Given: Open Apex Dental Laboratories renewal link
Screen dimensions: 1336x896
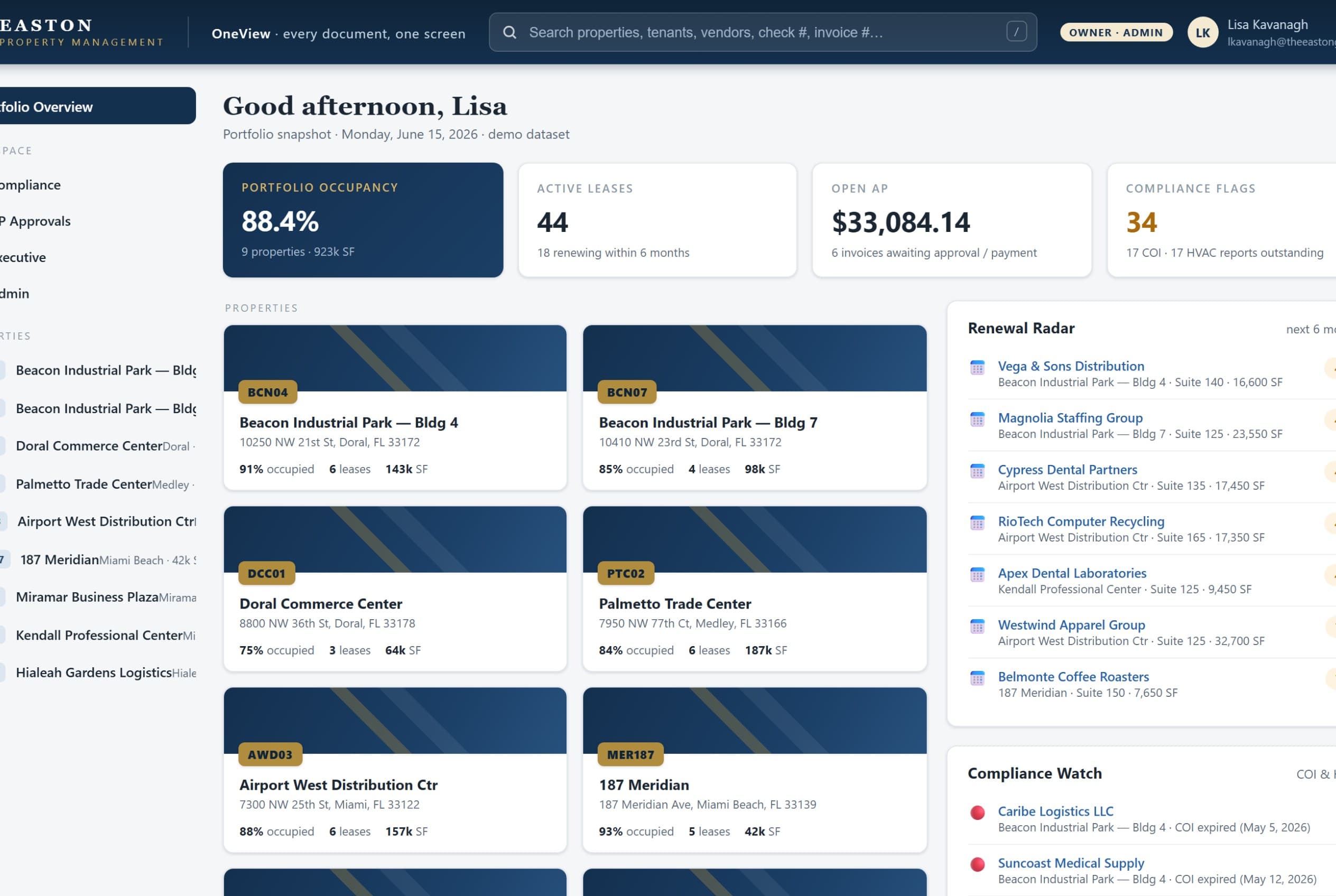Looking at the screenshot, I should point(1072,573).
